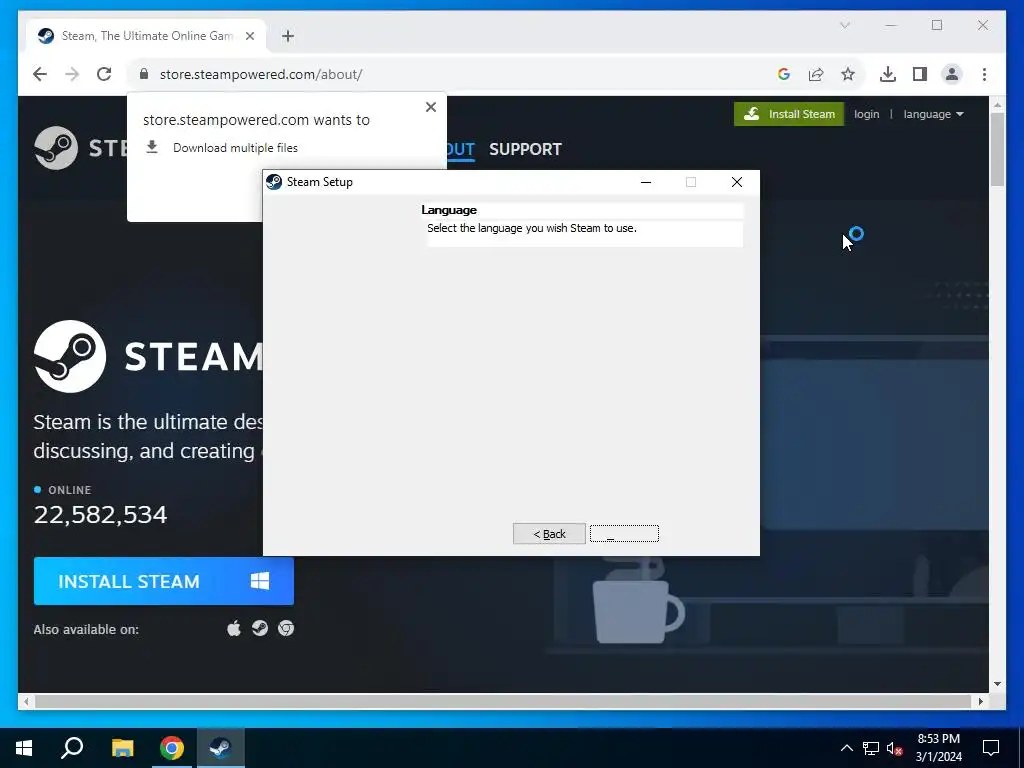Screen dimensions: 1024x768
Task: Click the blue INSTALL STEAM button
Action: tap(164, 581)
